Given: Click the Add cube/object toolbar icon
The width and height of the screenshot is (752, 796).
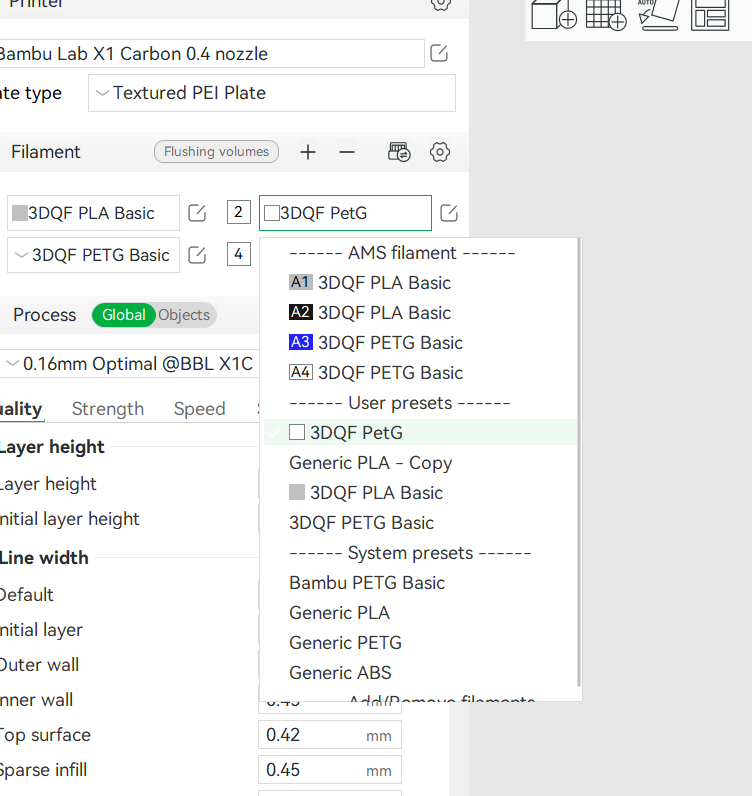Looking at the screenshot, I should click(x=553, y=14).
